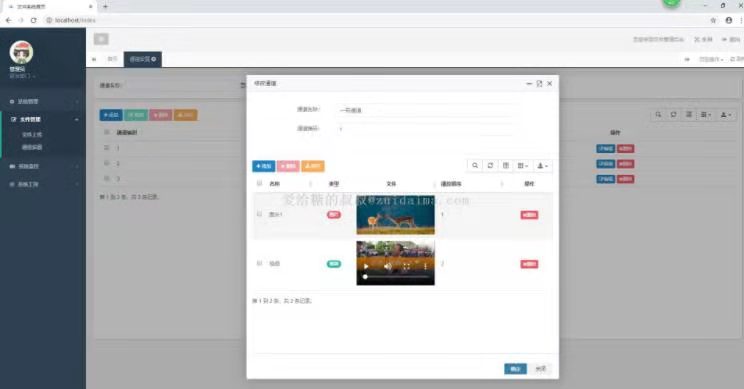Toggle the sidebar with the hamburger button
This screenshot has height=389, width=744.
101,39
